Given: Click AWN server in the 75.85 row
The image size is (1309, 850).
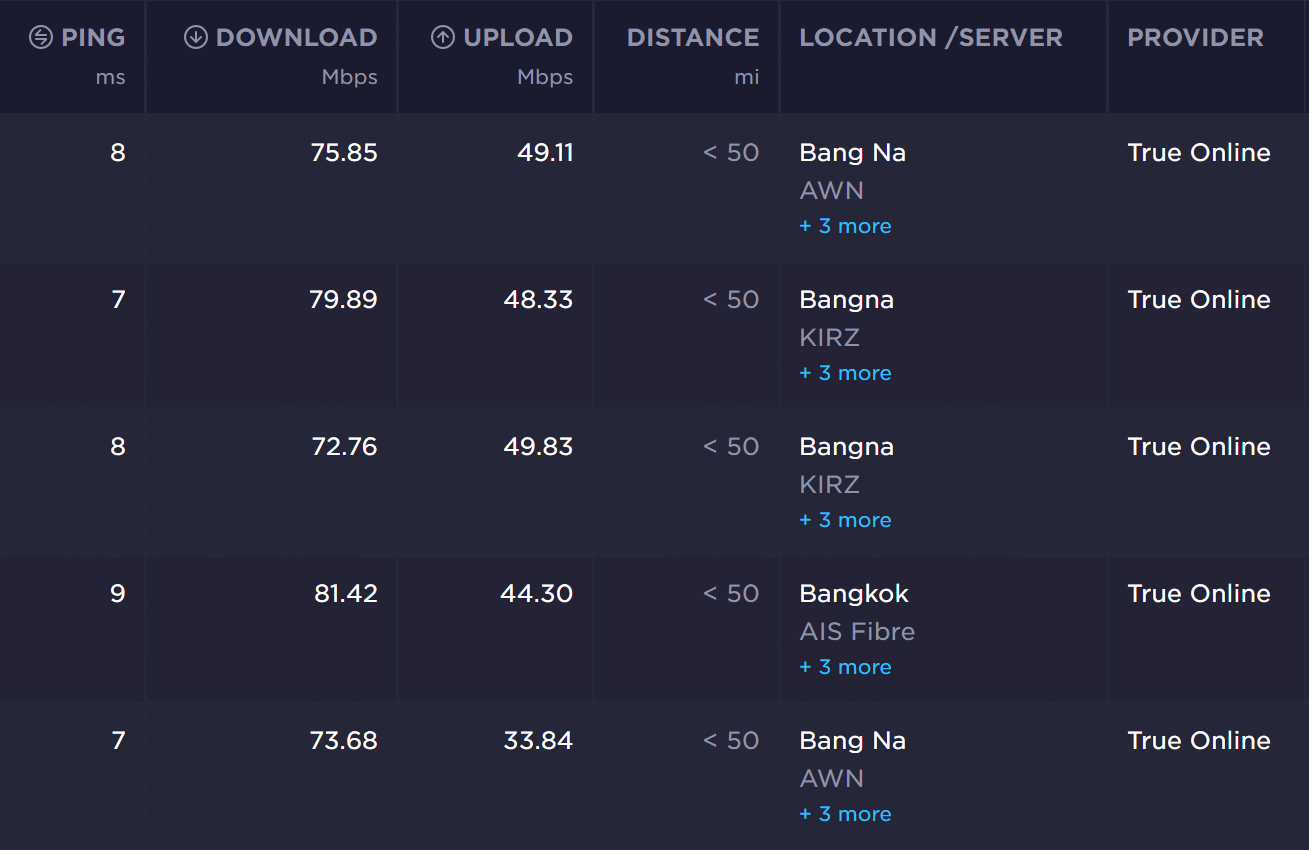Looking at the screenshot, I should point(831,191).
